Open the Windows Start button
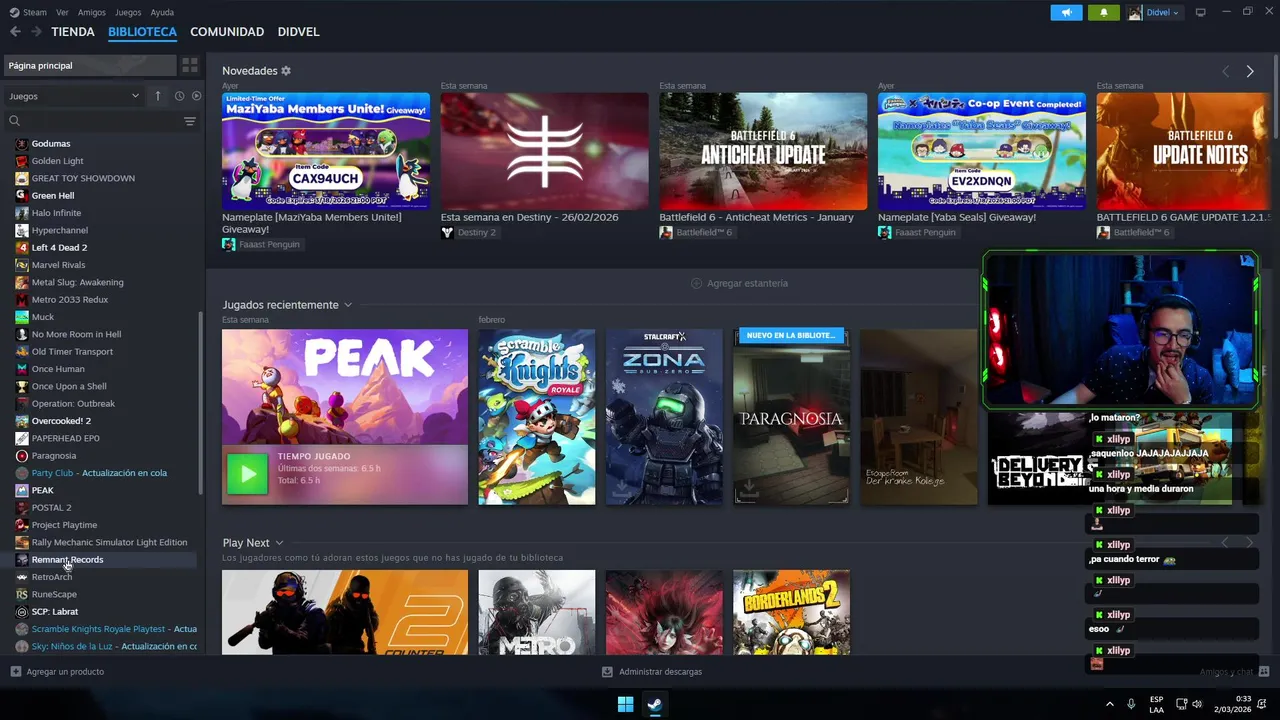Image resolution: width=1280 pixels, height=720 pixels. [x=625, y=704]
